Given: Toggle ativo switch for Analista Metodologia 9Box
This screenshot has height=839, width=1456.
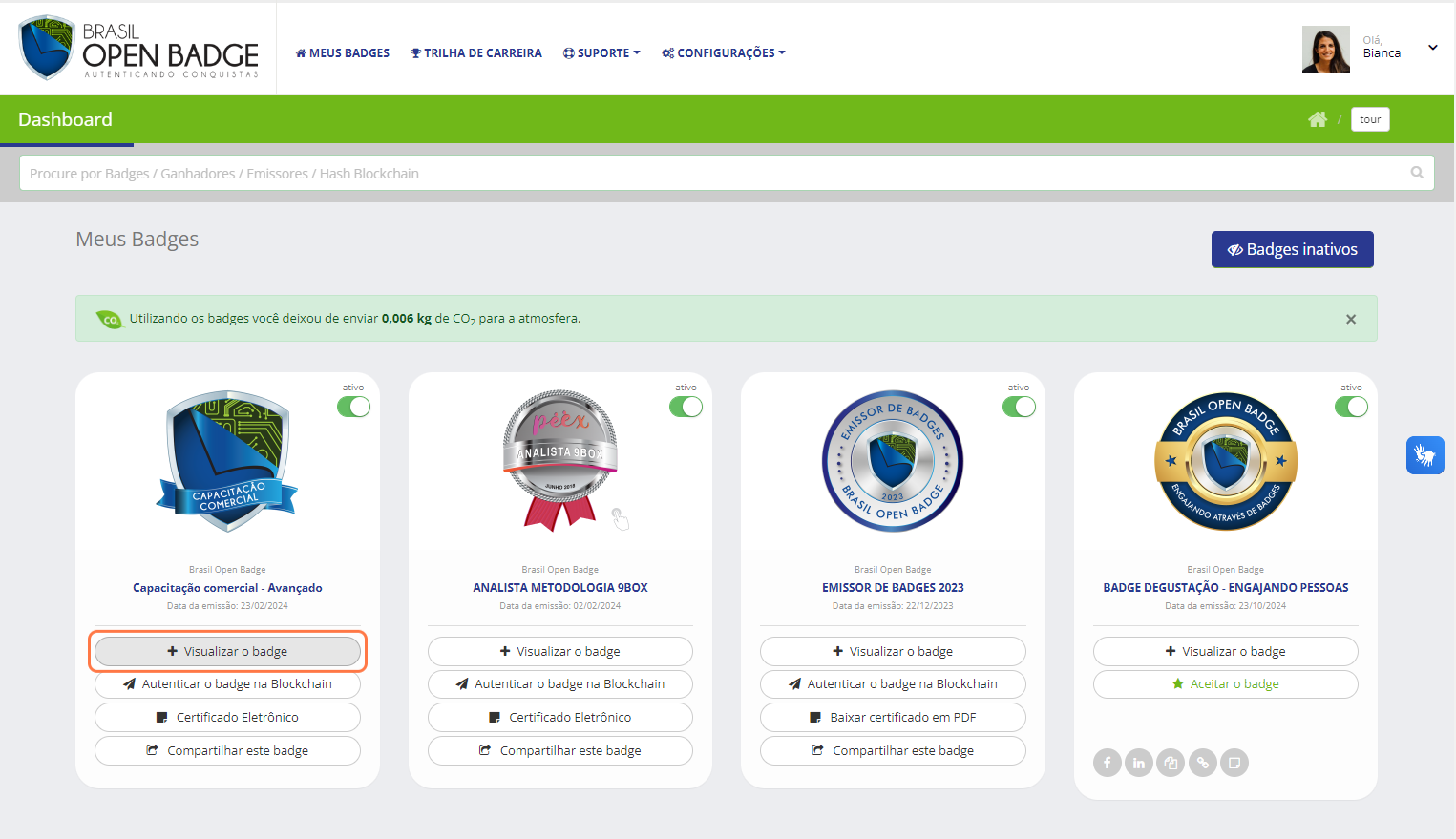Looking at the screenshot, I should [686, 407].
